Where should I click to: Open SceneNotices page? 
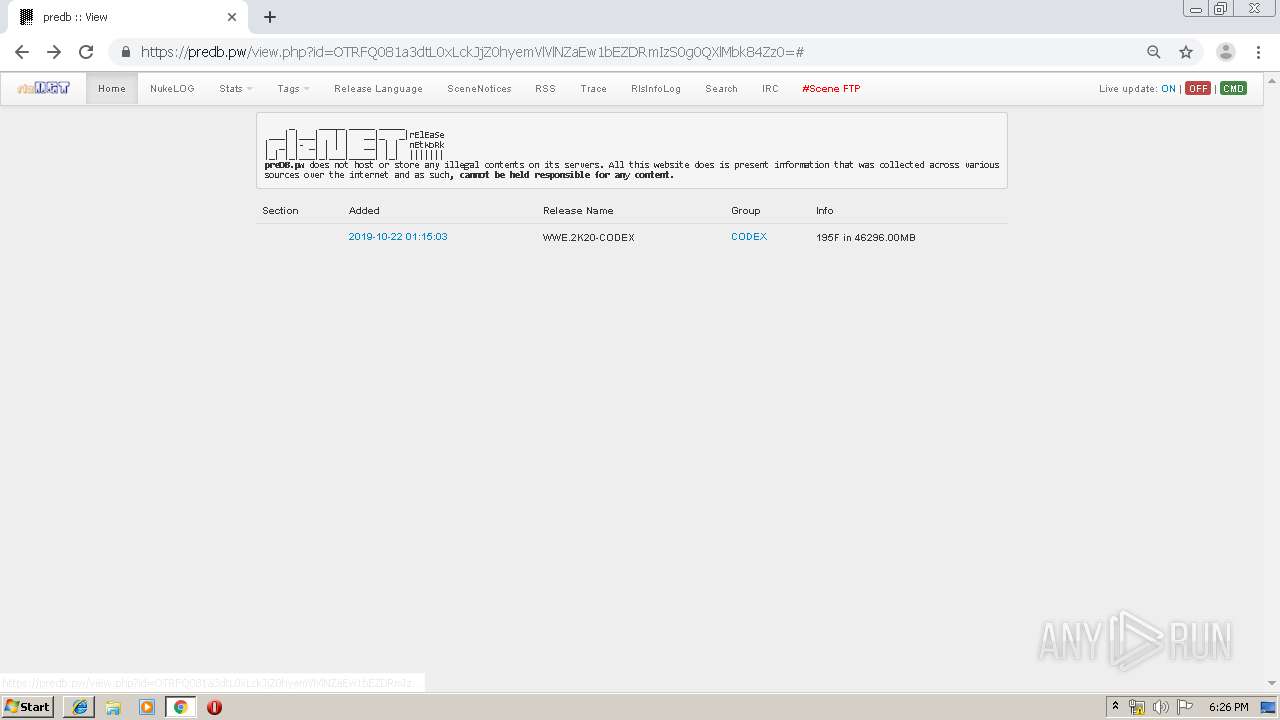click(x=479, y=89)
